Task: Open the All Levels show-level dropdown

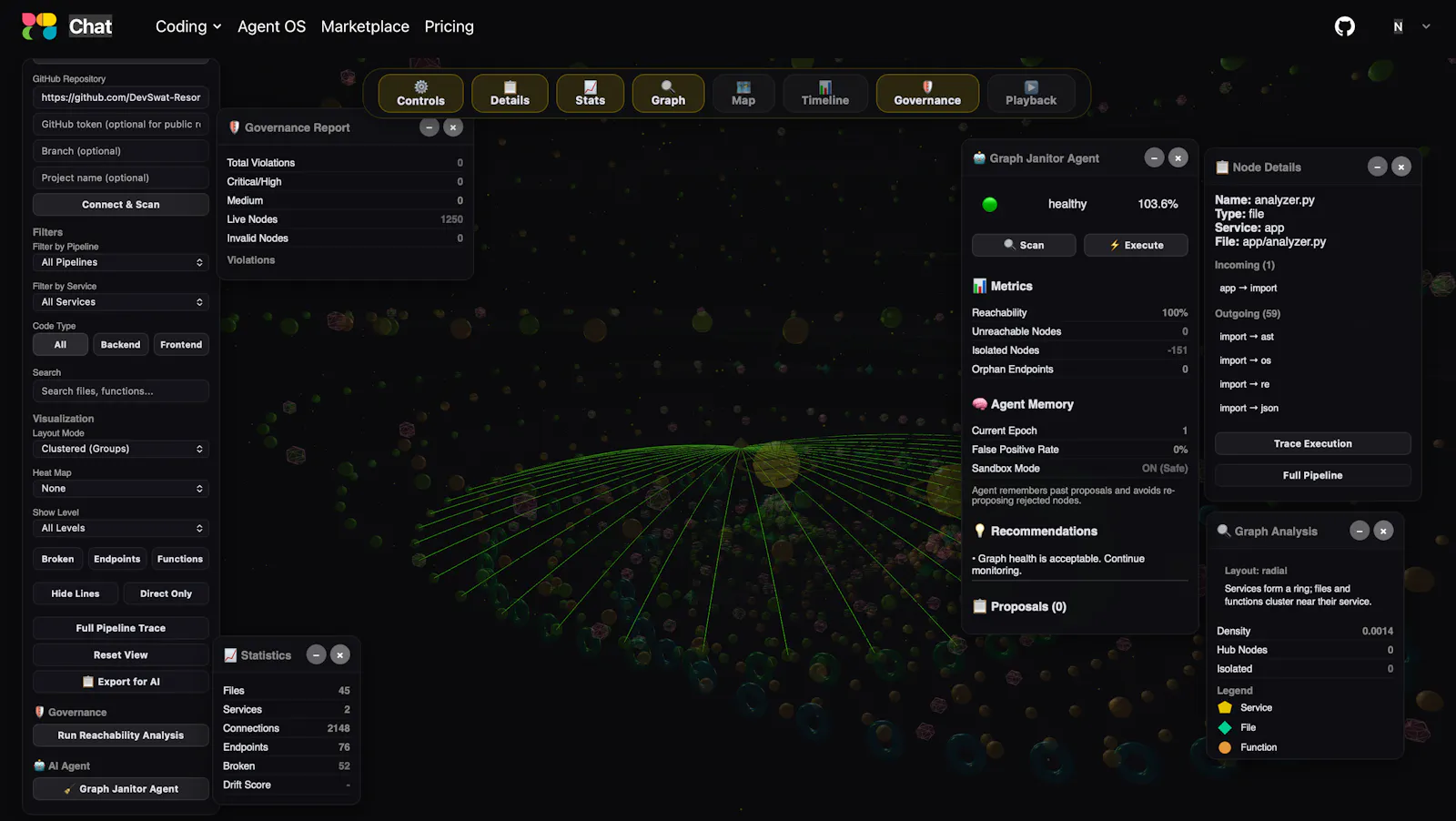Action: [121, 528]
